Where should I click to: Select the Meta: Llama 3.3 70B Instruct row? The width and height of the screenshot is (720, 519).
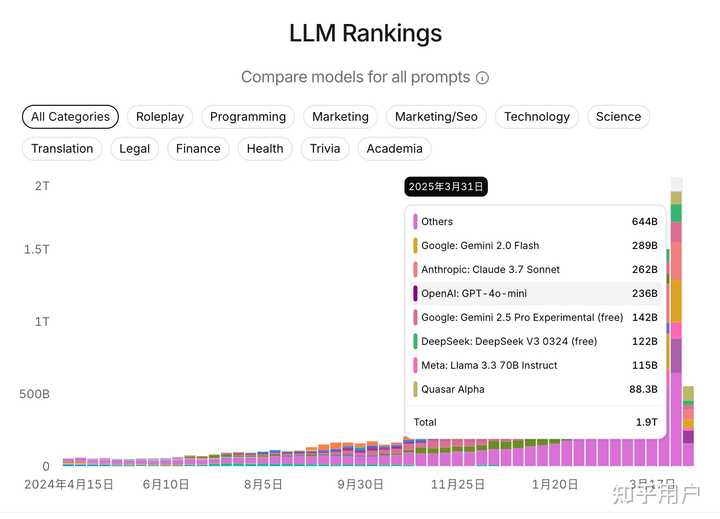pos(535,365)
